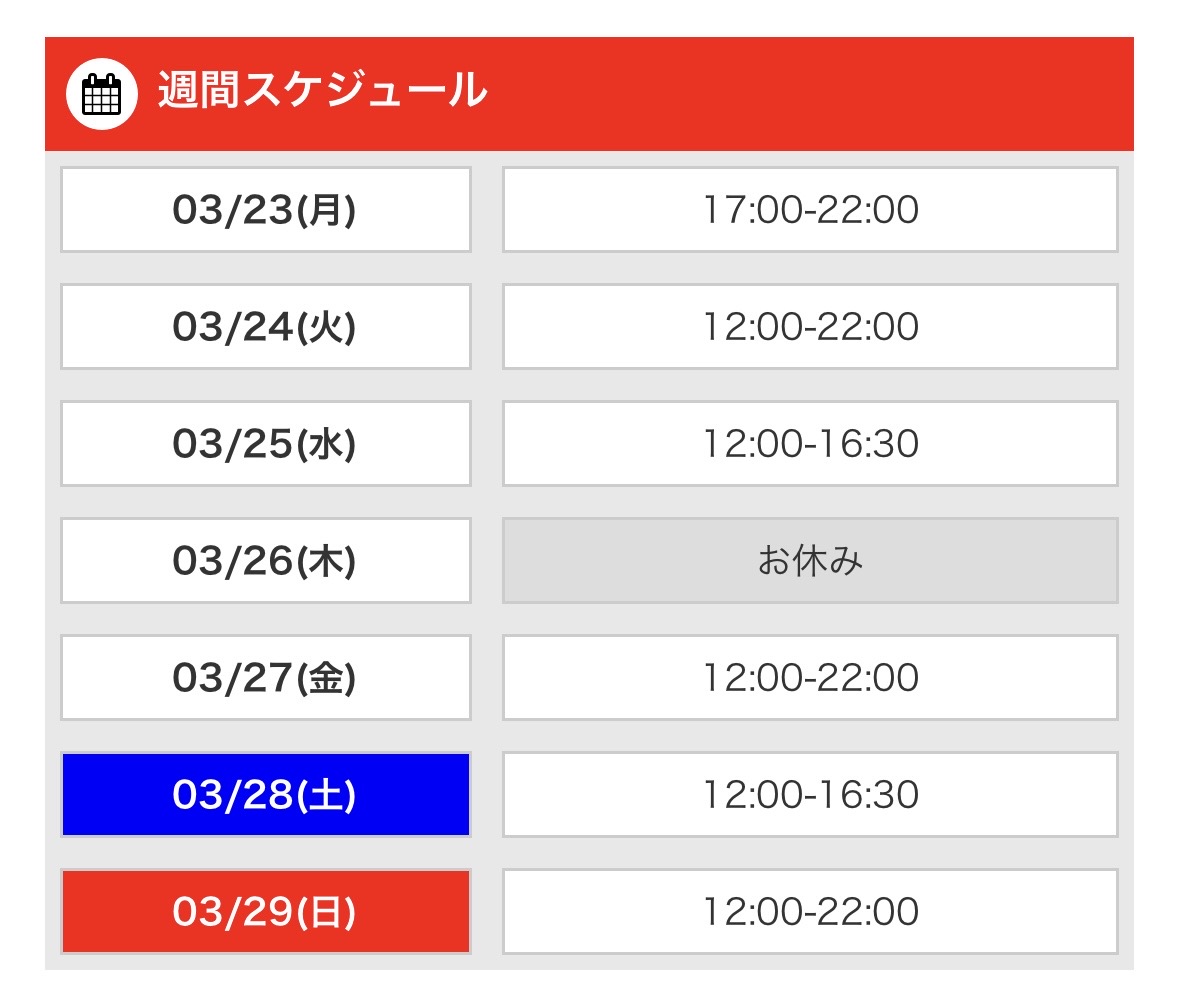Open Friday's 12:00-22:00 time slot

click(x=810, y=678)
